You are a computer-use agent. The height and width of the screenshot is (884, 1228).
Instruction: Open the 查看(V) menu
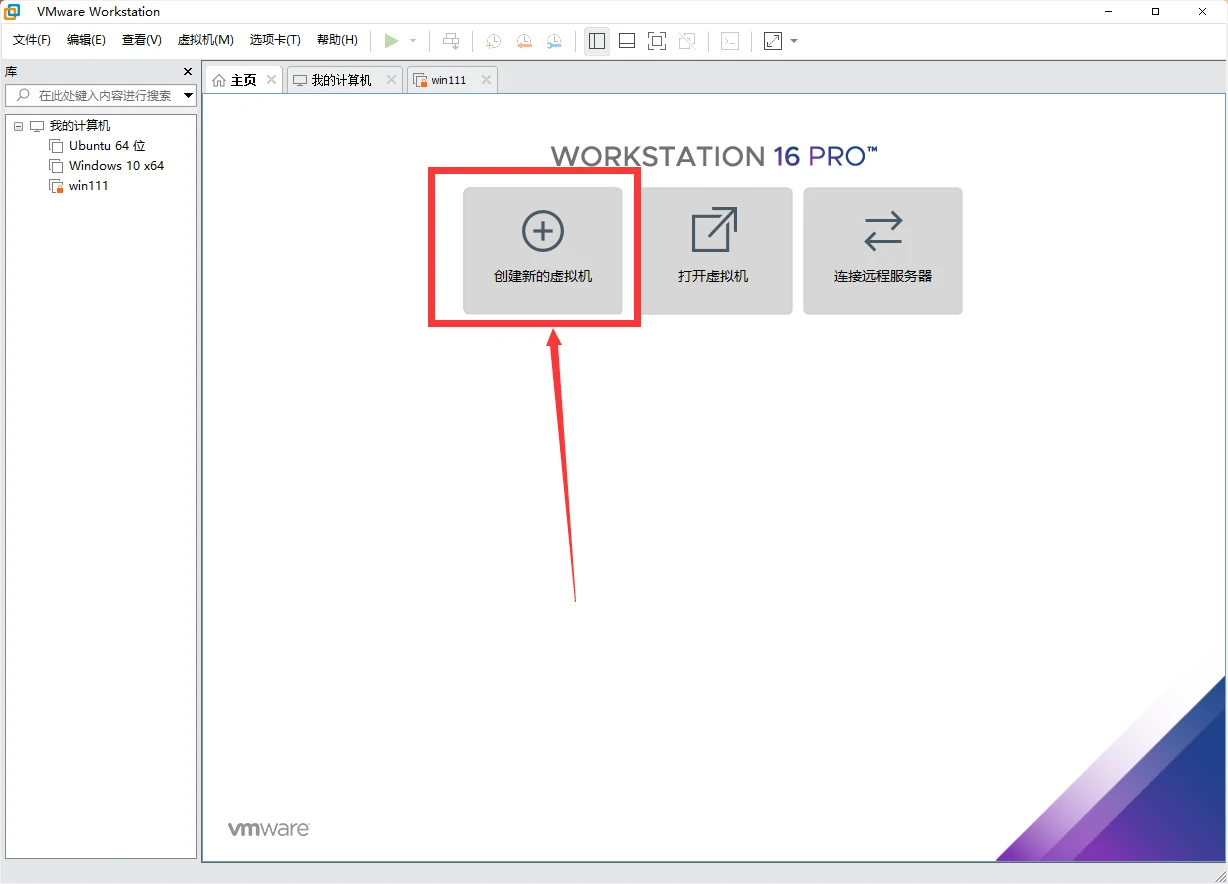141,40
